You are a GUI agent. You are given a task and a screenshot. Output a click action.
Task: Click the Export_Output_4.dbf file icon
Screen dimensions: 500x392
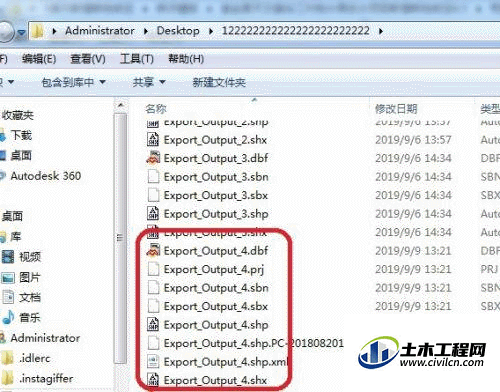(x=153, y=250)
